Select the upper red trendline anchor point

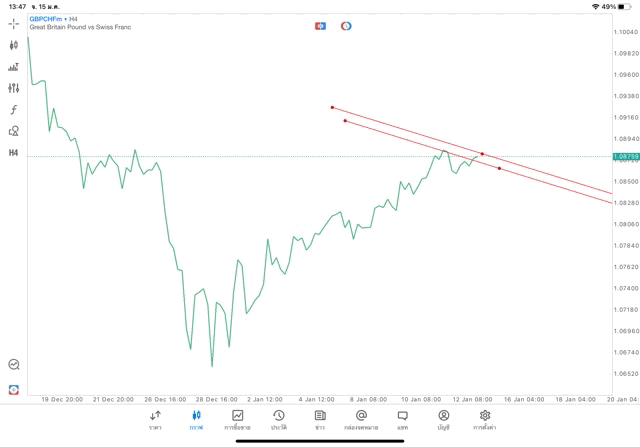[332, 108]
